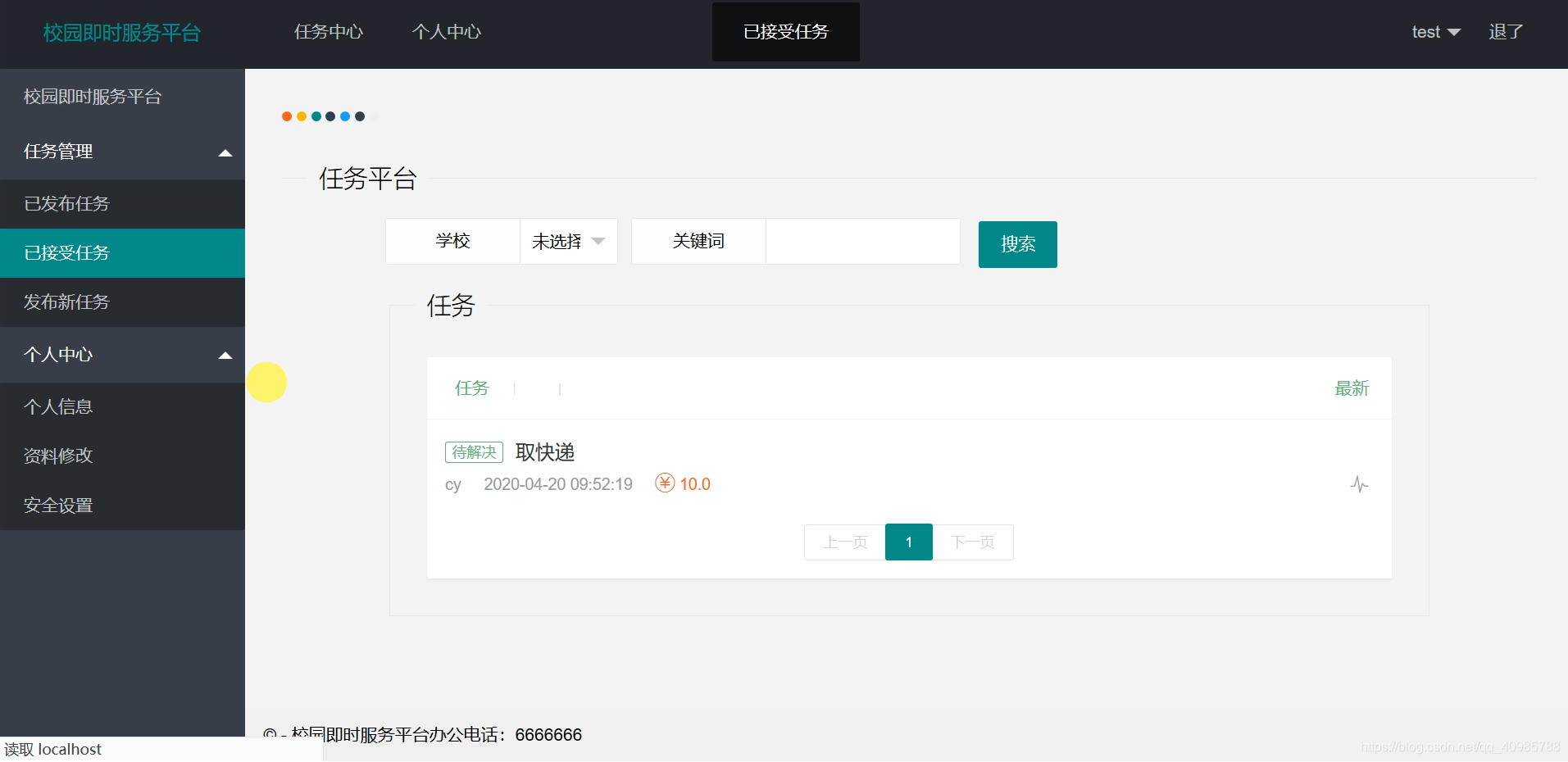Click the 校园即时服务平台 logo link
1568x762 pixels.
[x=122, y=33]
